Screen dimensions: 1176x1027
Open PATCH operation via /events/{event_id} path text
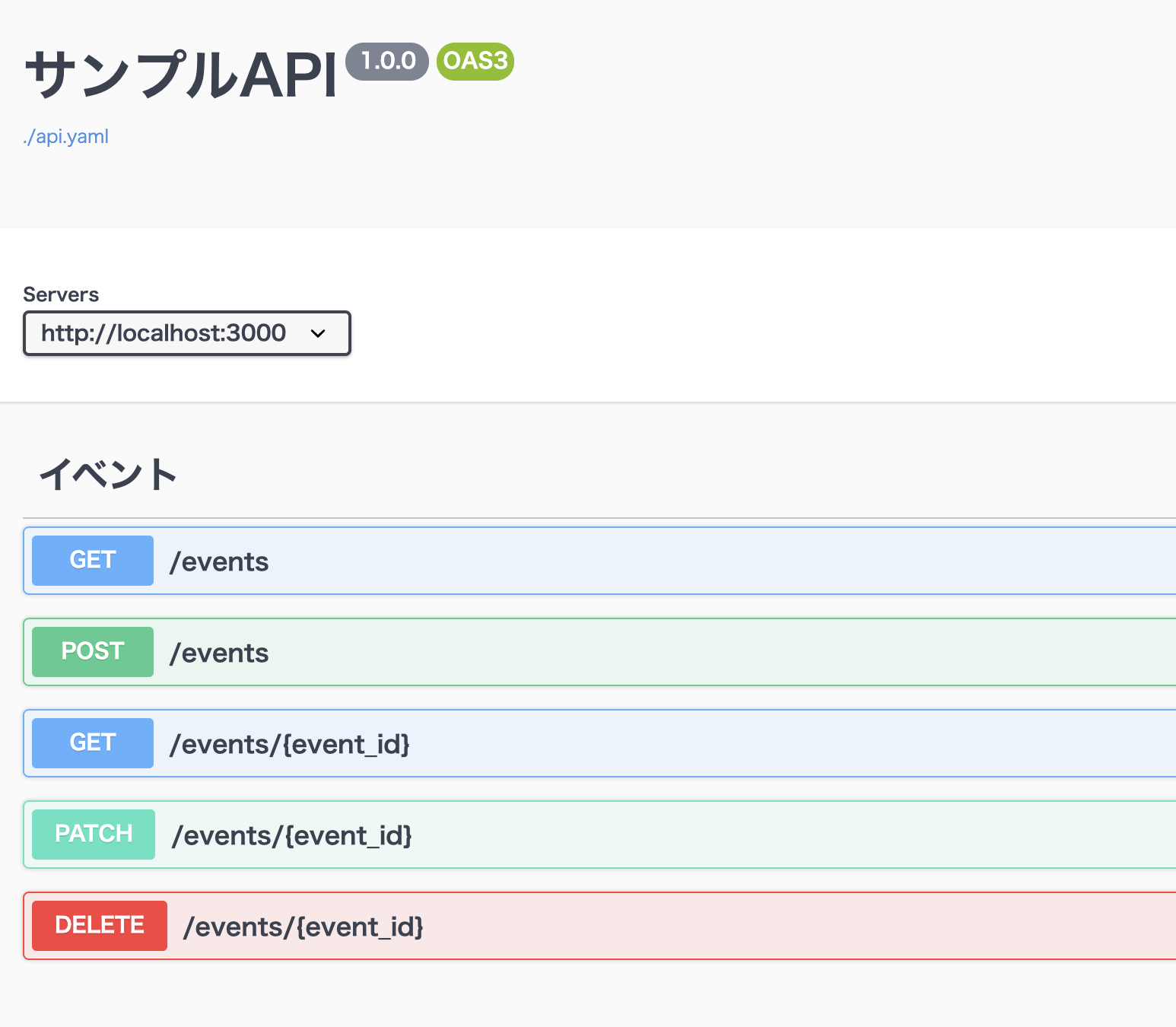[x=292, y=835]
